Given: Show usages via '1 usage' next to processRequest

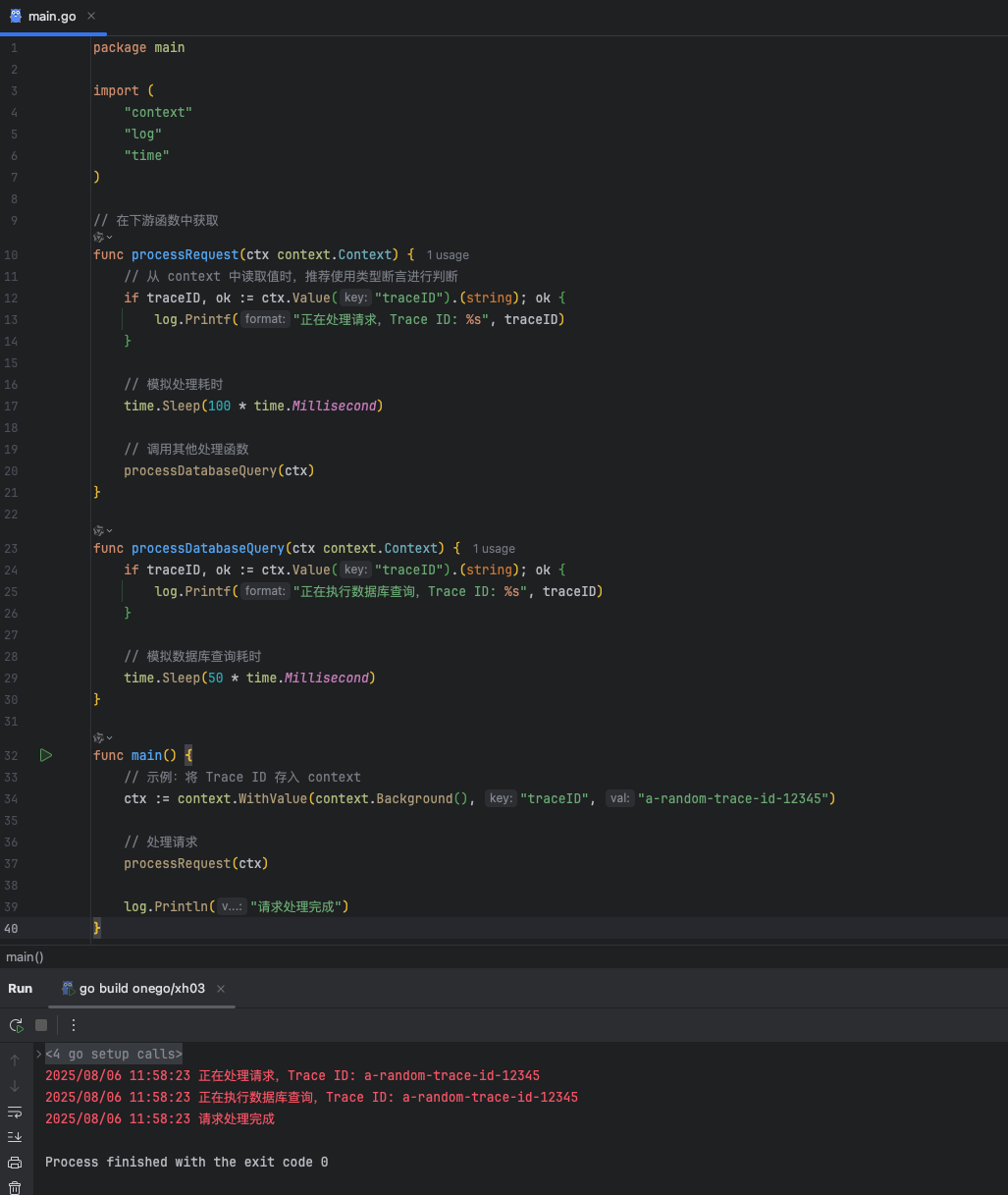Looking at the screenshot, I should [x=448, y=255].
